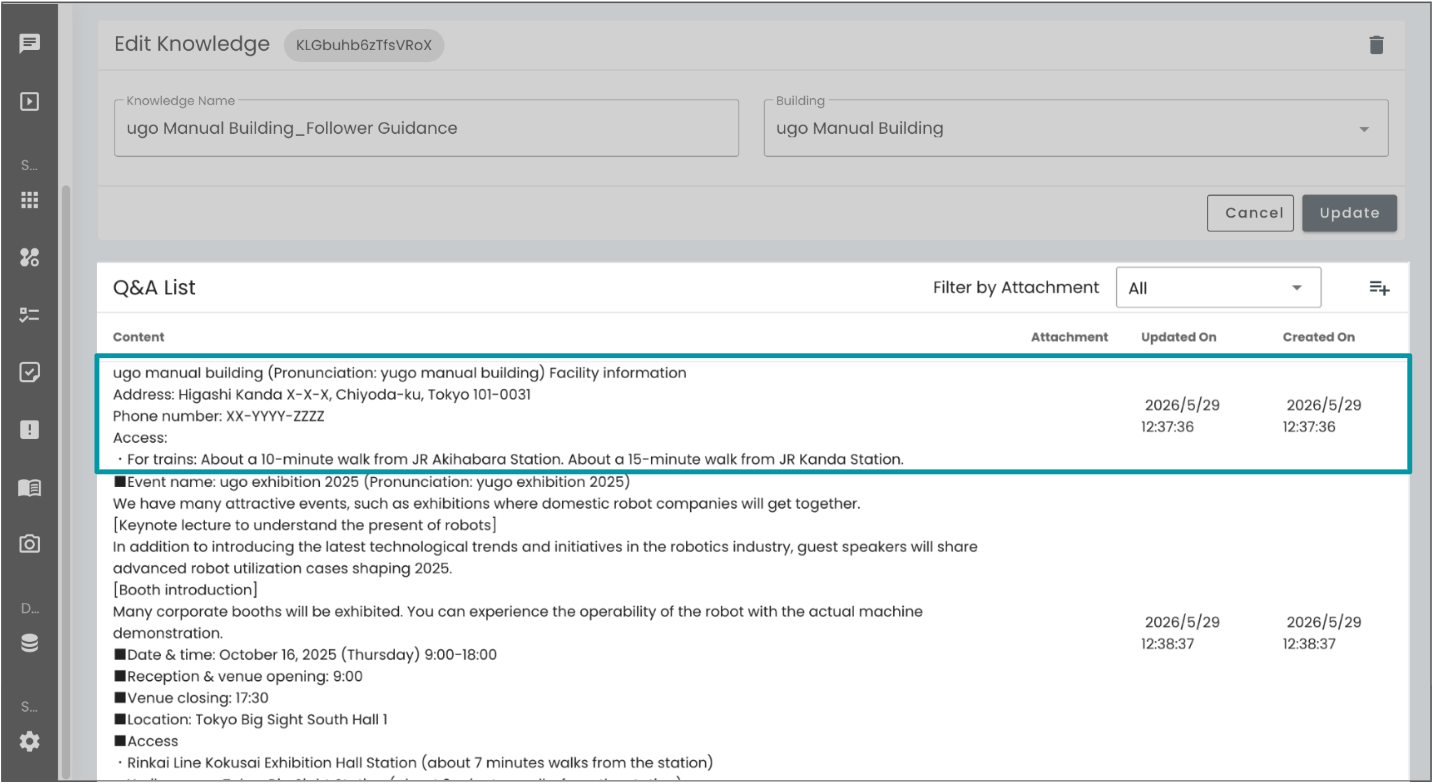1432x784 pixels.
Task: Click the Created On date ending 12:38:37
Action: pyautogui.click(x=1322, y=633)
